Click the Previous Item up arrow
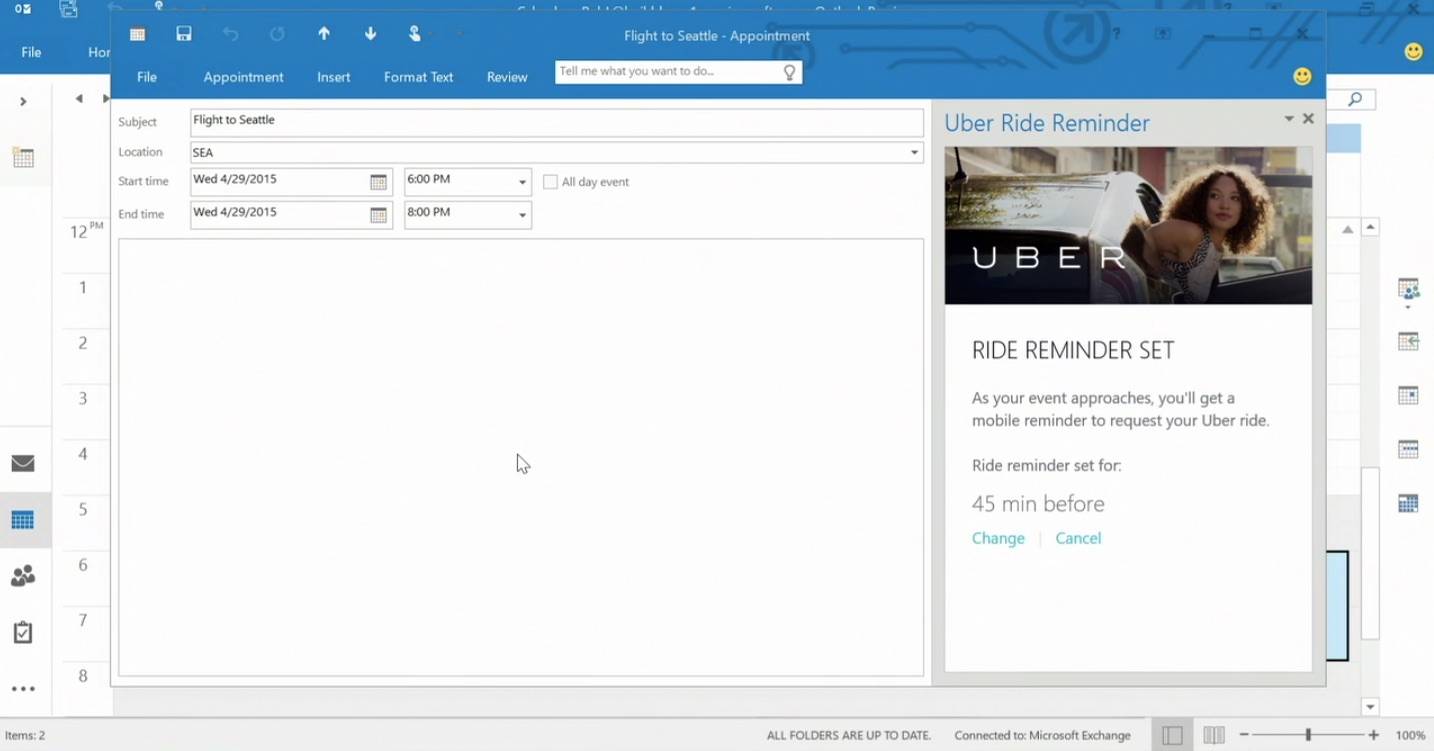This screenshot has height=751, width=1434. pos(324,34)
